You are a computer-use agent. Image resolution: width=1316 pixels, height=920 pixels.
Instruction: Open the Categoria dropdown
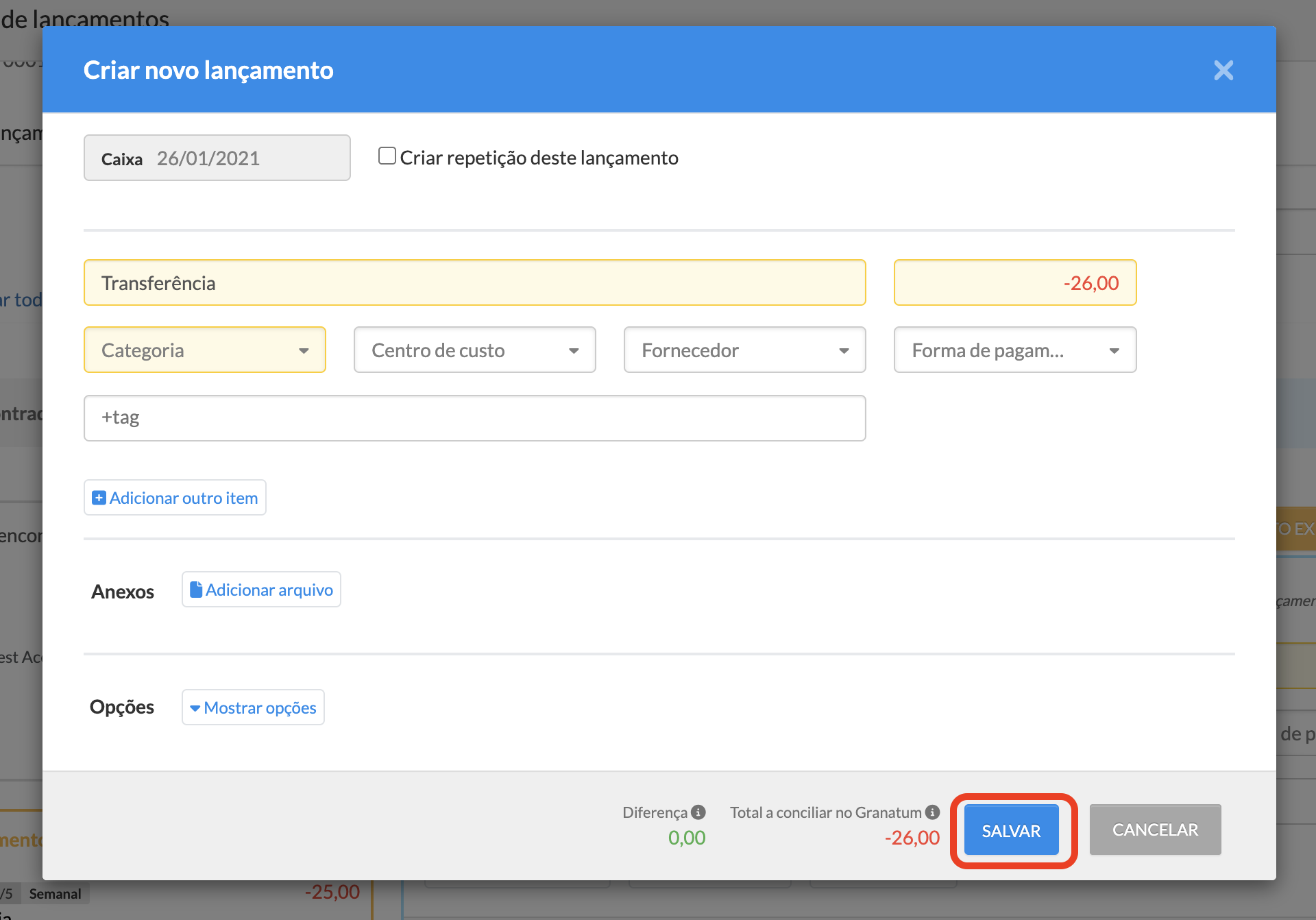(x=204, y=350)
